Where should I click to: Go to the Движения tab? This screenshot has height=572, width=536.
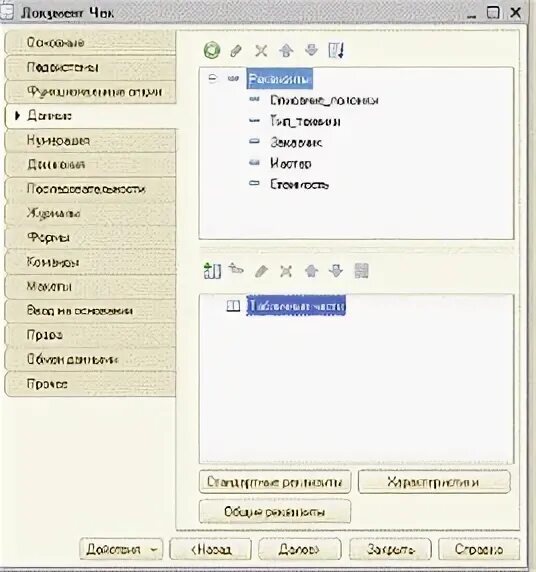(90, 165)
